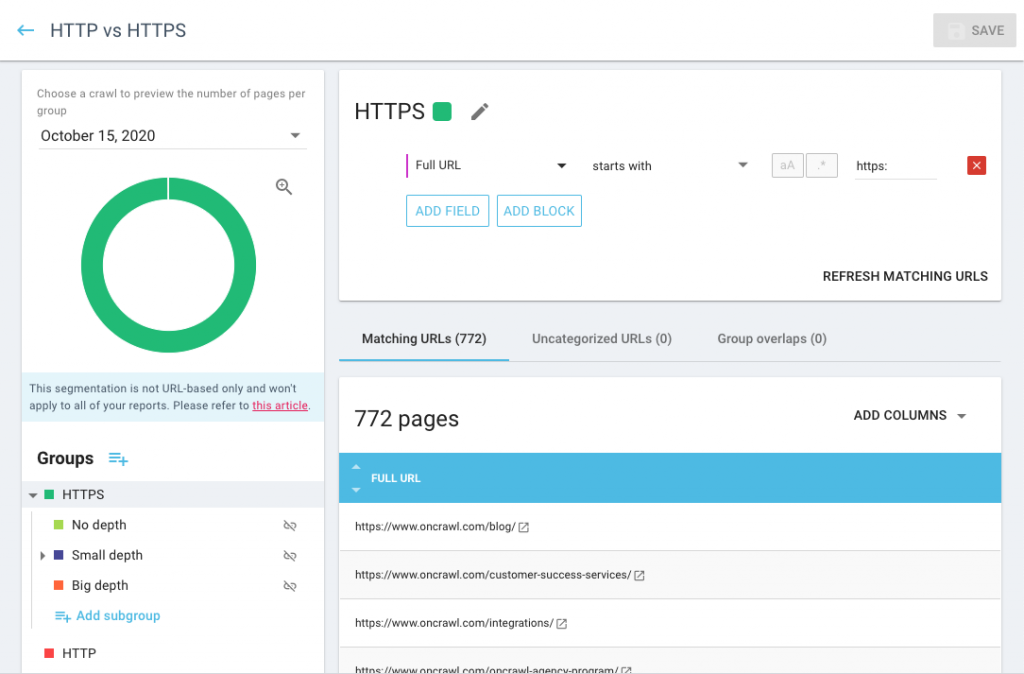Delete the filter rule with red X
The height and width of the screenshot is (674, 1024).
[x=977, y=166]
